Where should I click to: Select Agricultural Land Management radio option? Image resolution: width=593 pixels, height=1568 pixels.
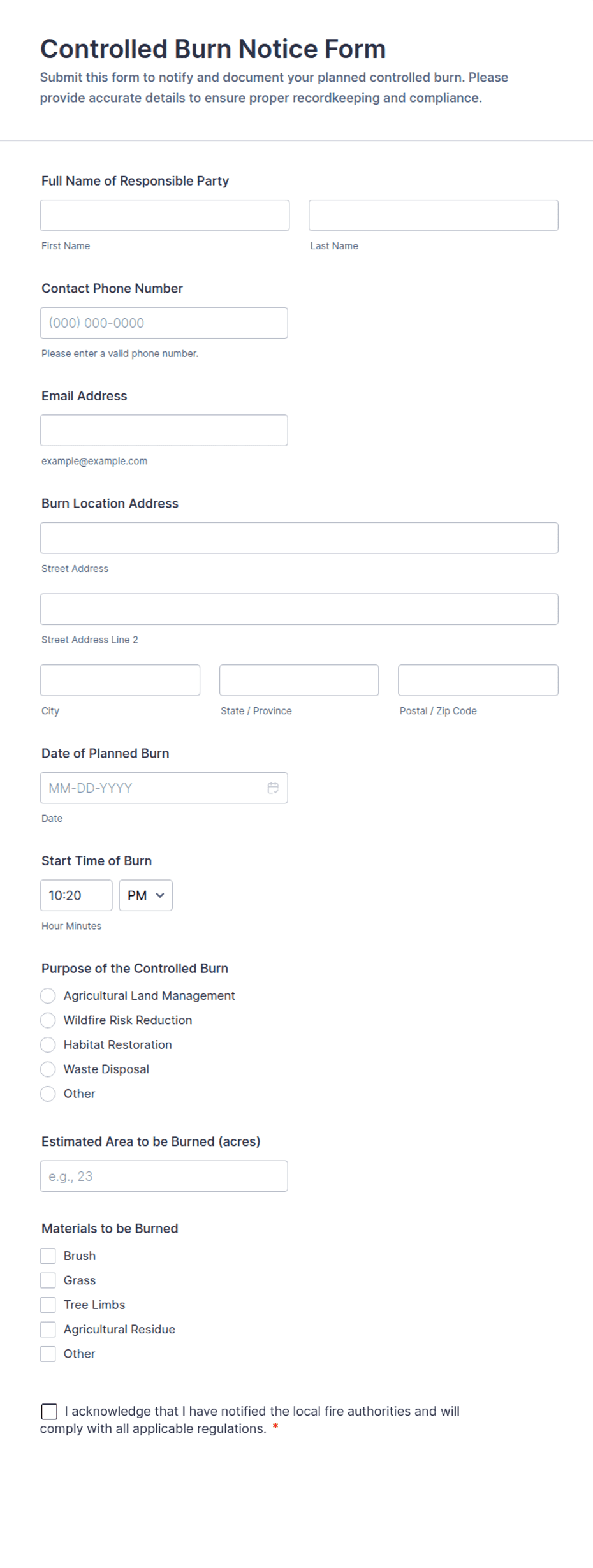pos(48,996)
